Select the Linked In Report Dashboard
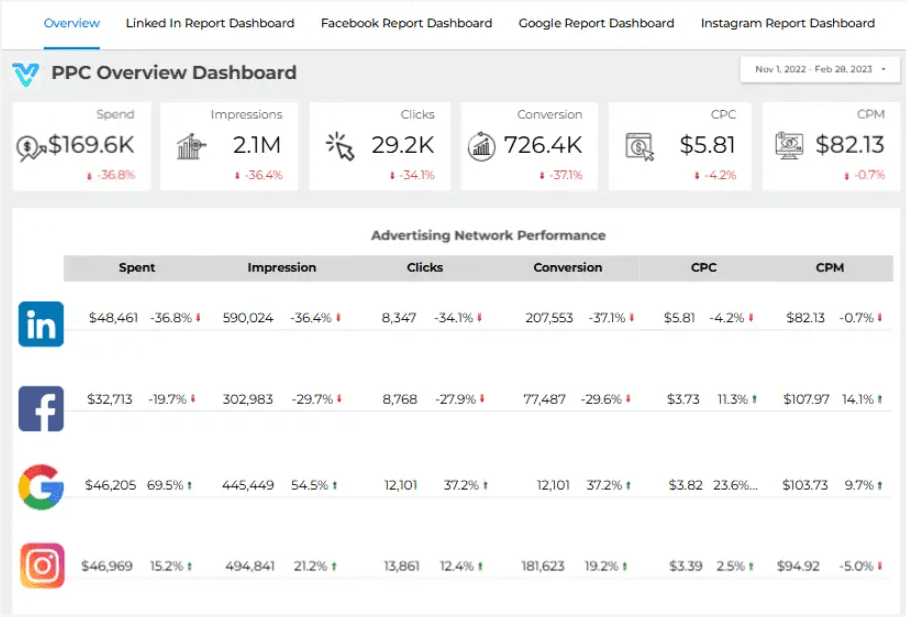The width and height of the screenshot is (906, 617). coord(208,22)
